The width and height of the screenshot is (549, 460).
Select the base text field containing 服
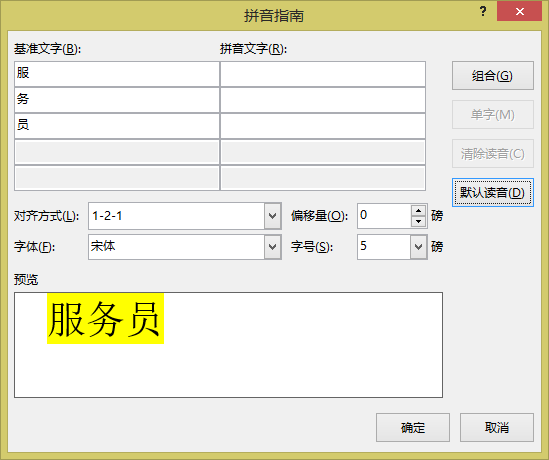(117, 74)
